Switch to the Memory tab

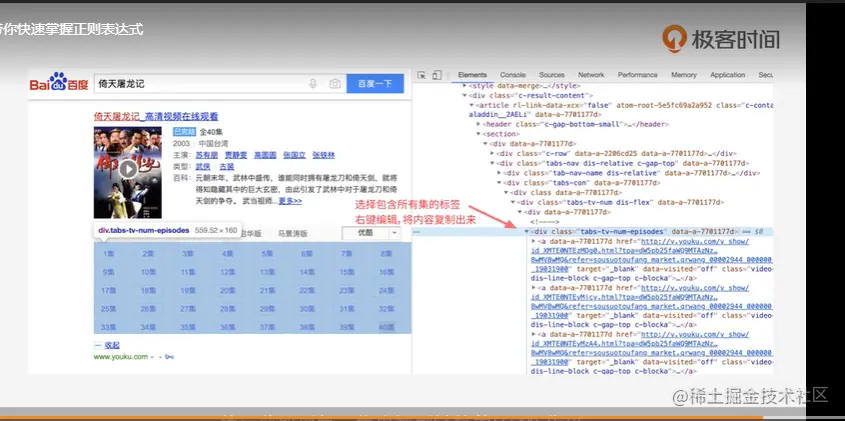coord(684,75)
